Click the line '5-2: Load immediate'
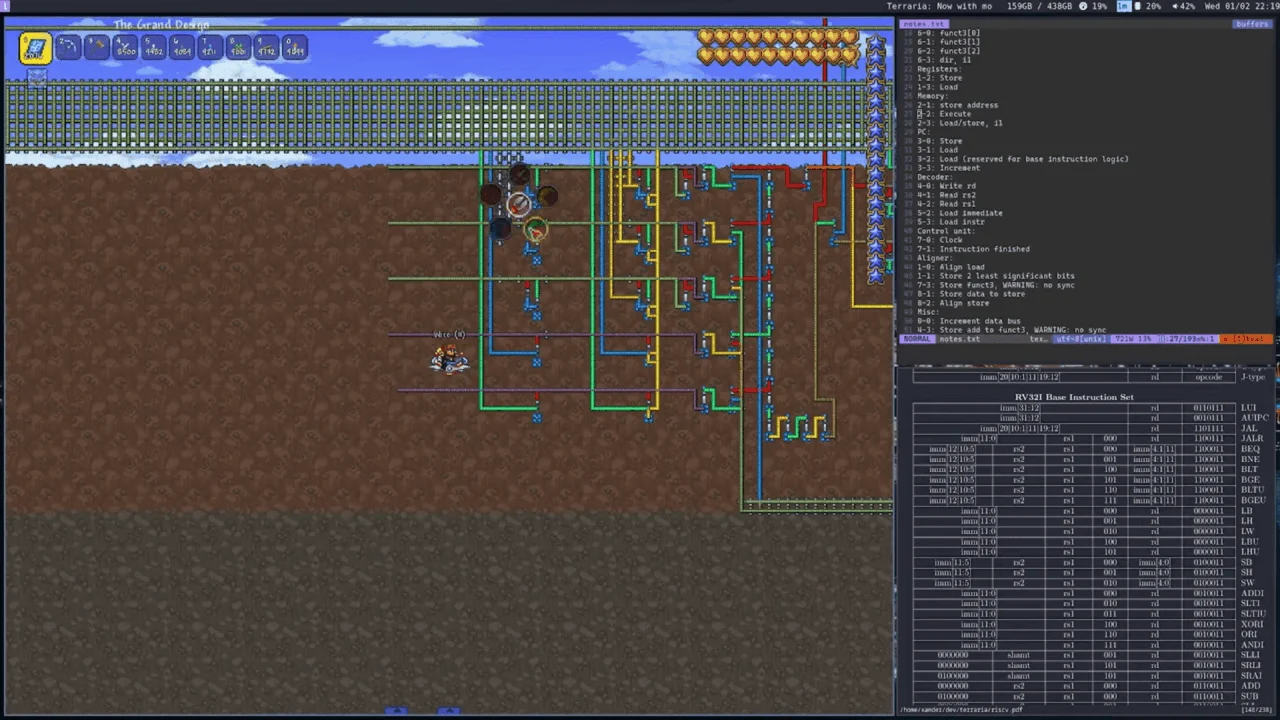The height and width of the screenshot is (720, 1280). click(959, 213)
